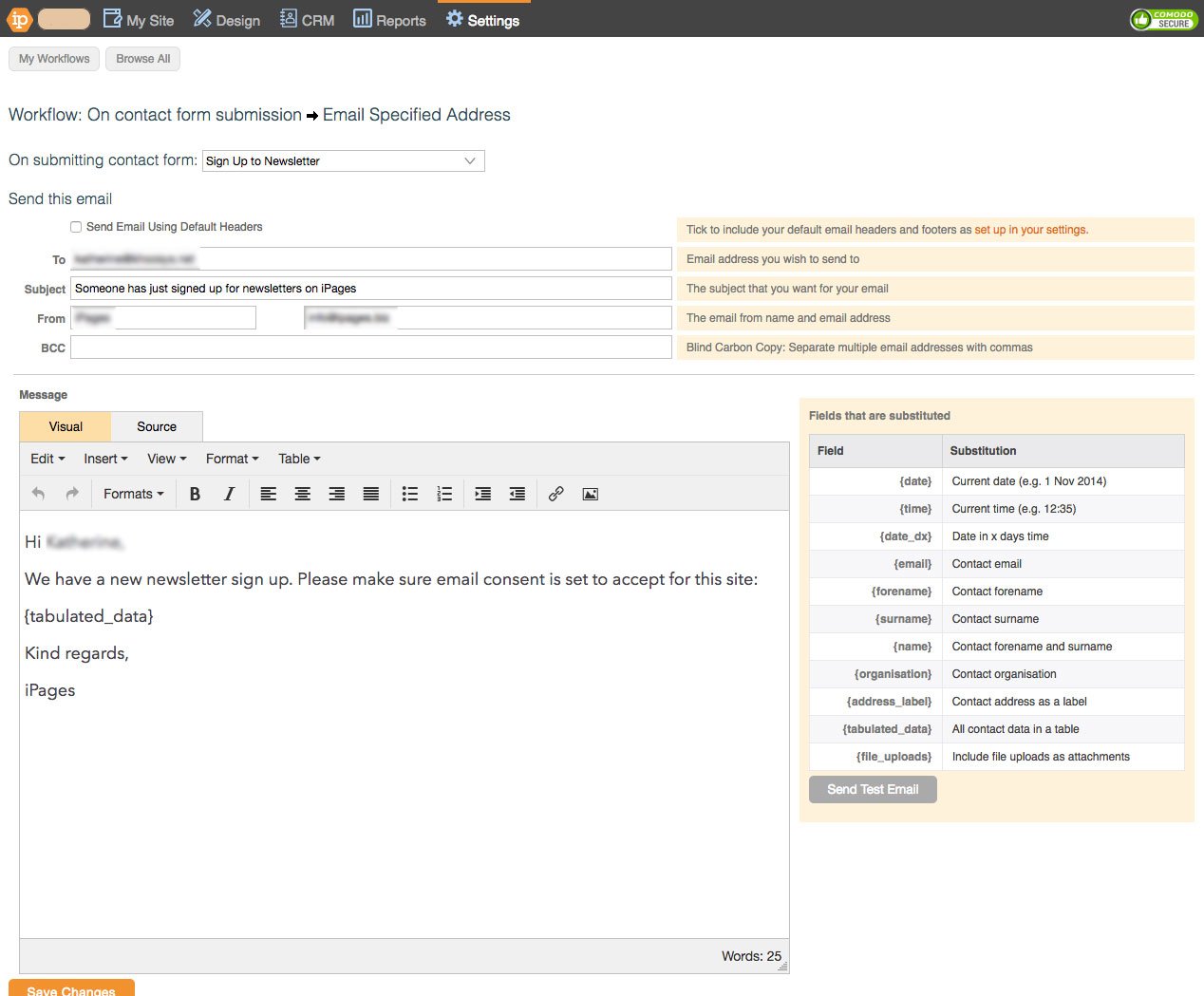Insert a bullet list
The width and height of the screenshot is (1204, 996).
coord(410,494)
